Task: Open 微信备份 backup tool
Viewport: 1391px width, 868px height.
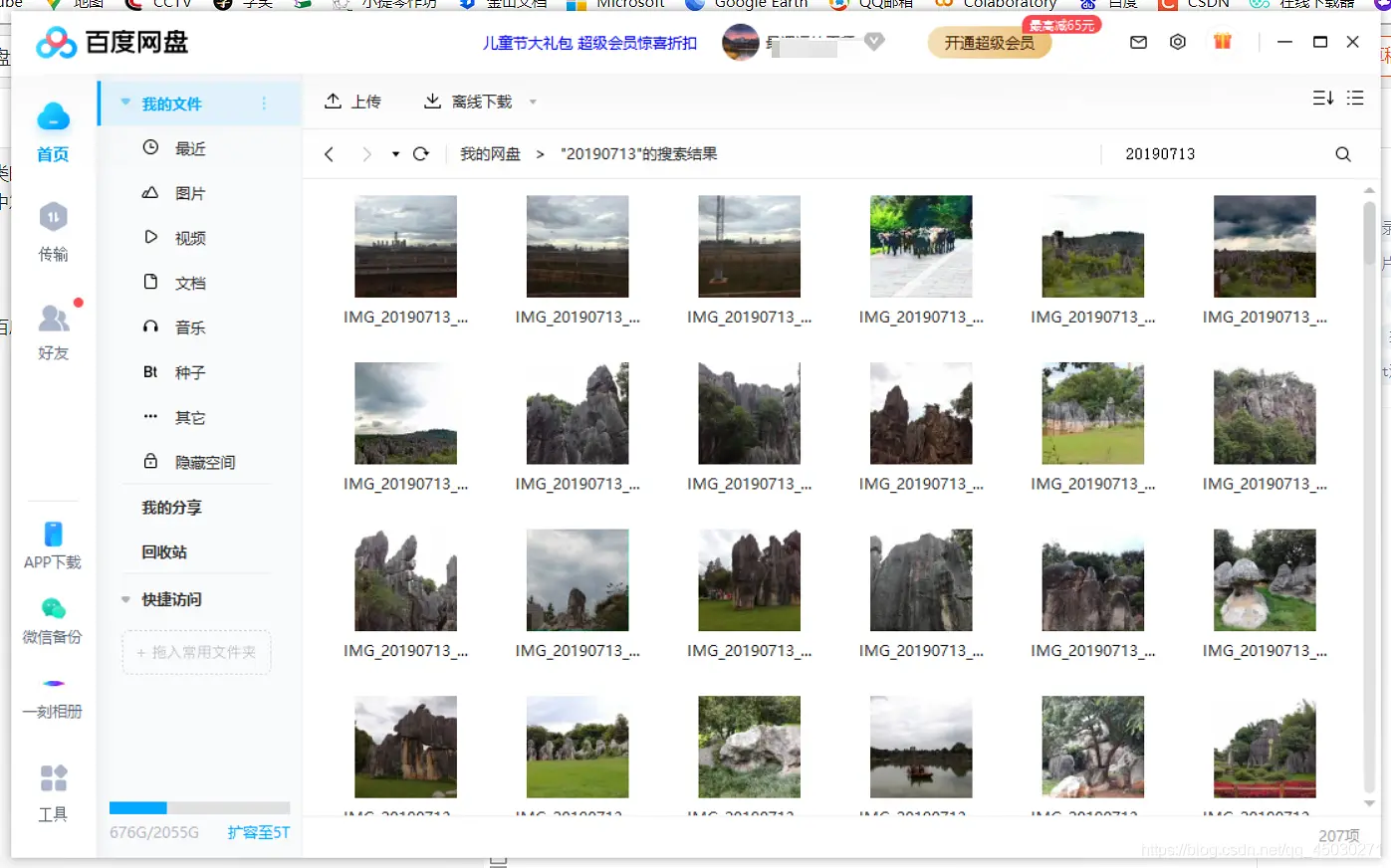Action: click(53, 619)
